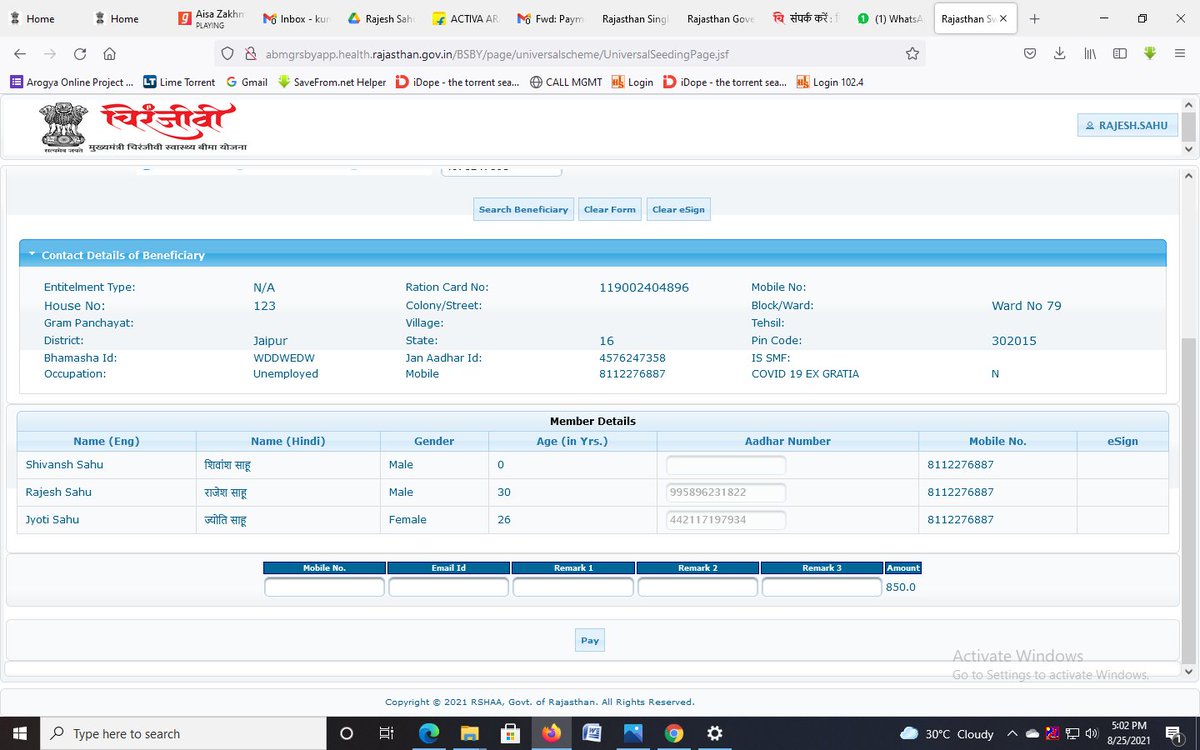Image resolution: width=1200 pixels, height=750 pixels.
Task: Open the browser home page
Action: click(109, 54)
